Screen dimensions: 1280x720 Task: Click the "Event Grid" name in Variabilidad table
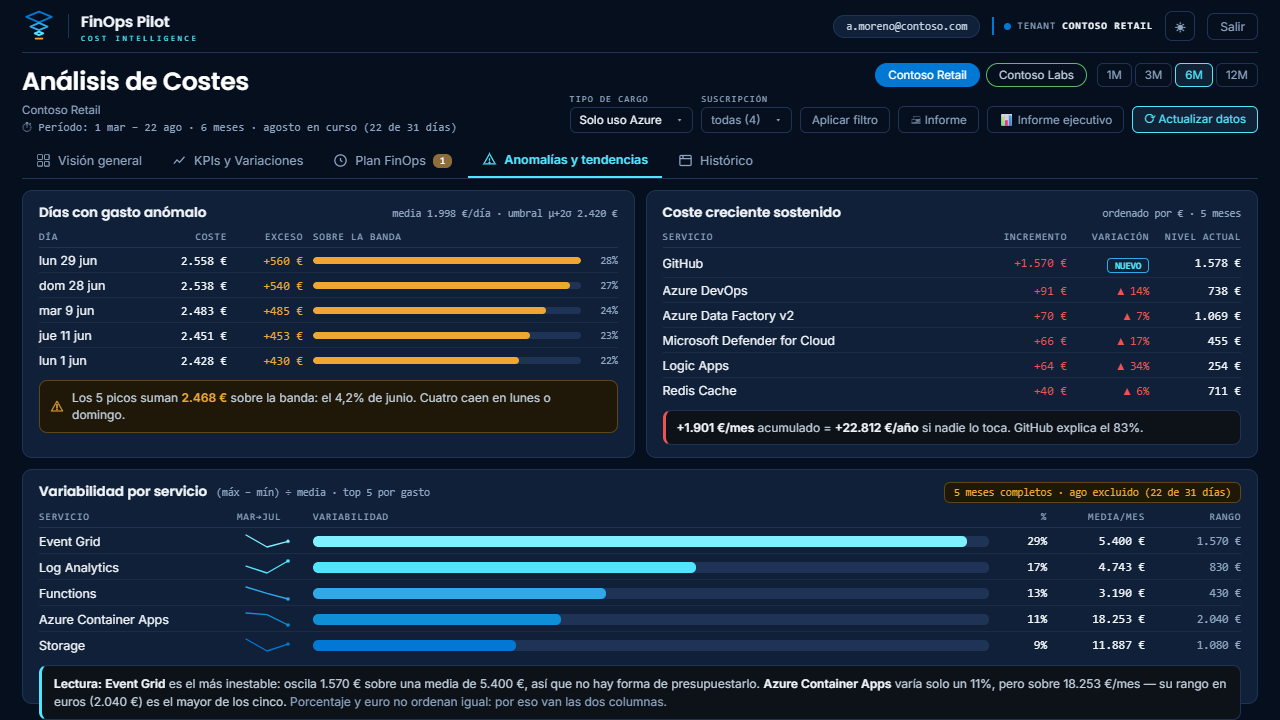tap(70, 542)
